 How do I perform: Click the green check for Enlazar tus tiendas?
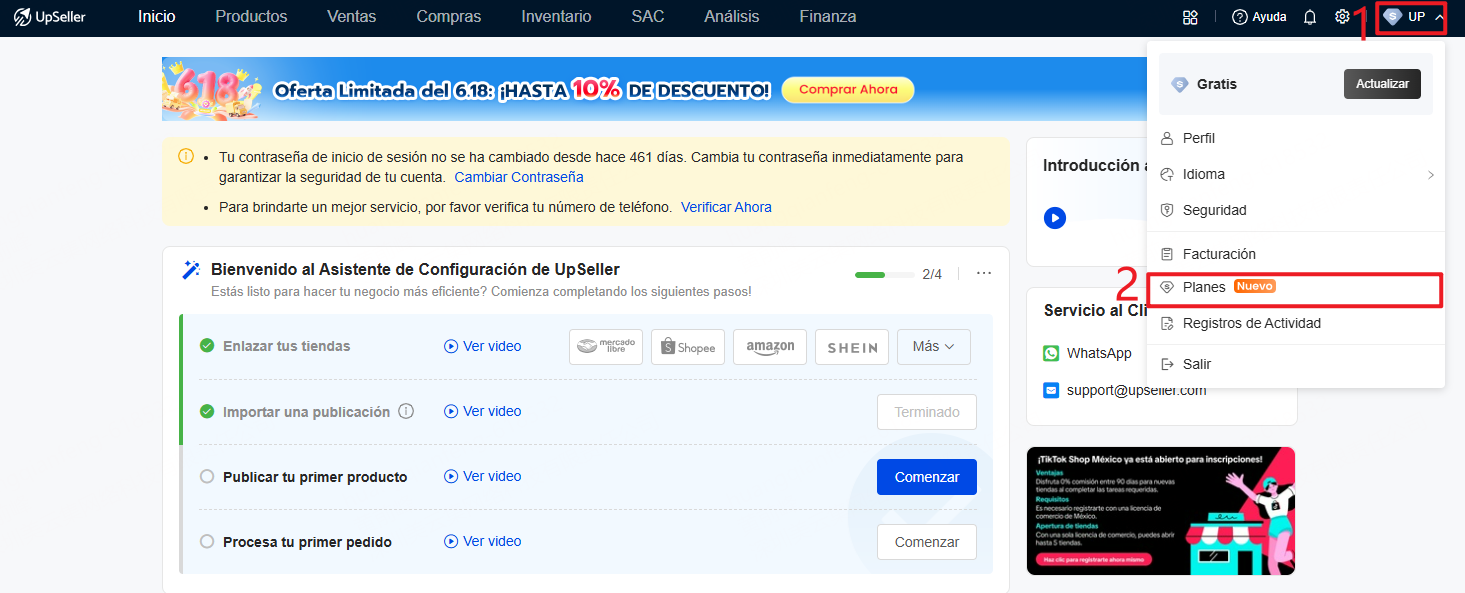(x=207, y=346)
